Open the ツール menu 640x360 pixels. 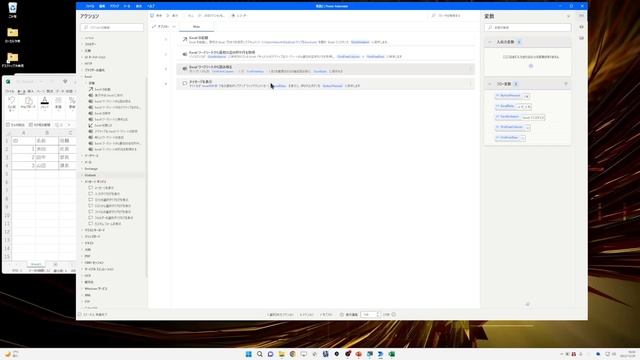127,6
